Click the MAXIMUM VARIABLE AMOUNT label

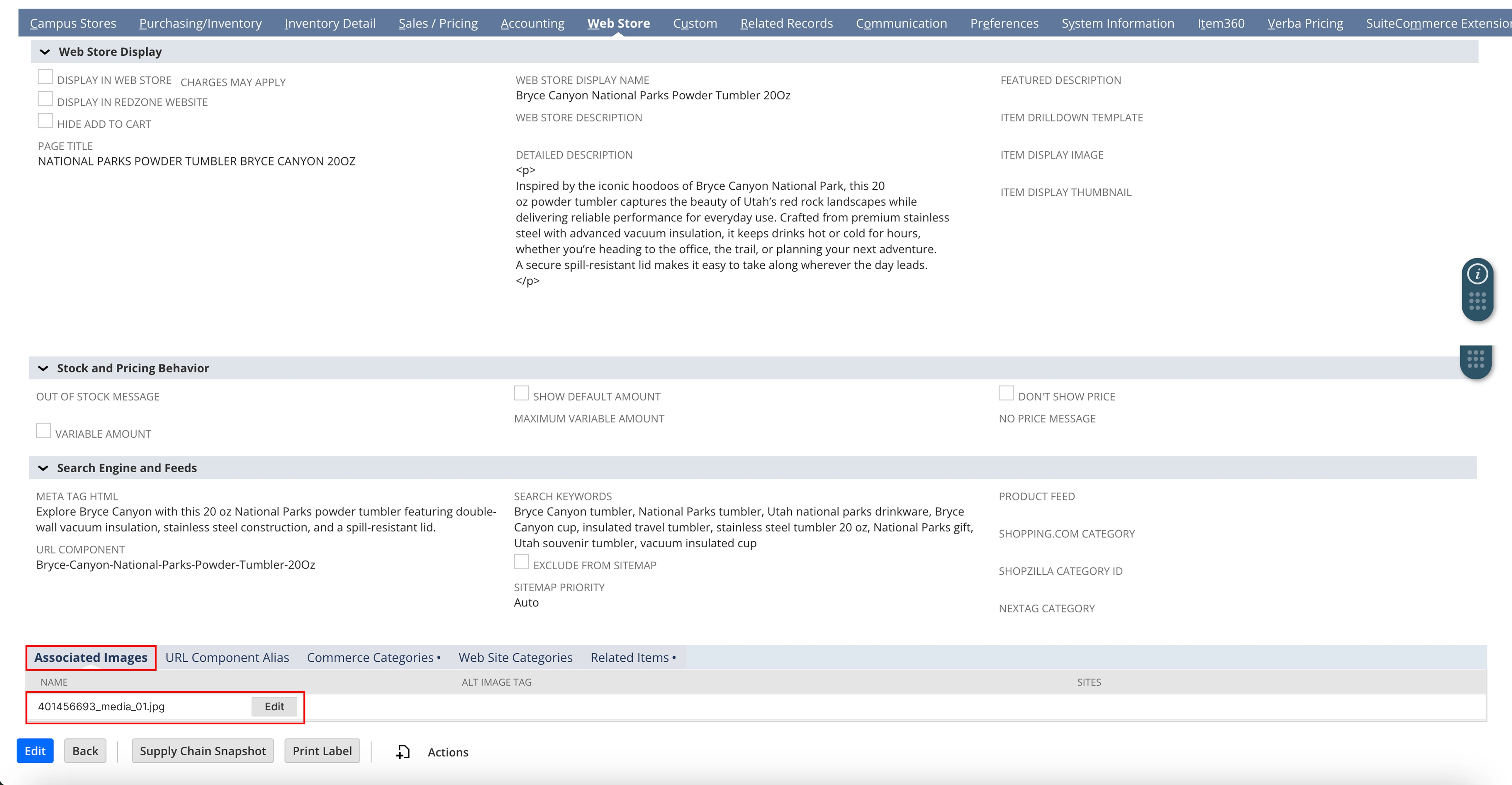589,418
